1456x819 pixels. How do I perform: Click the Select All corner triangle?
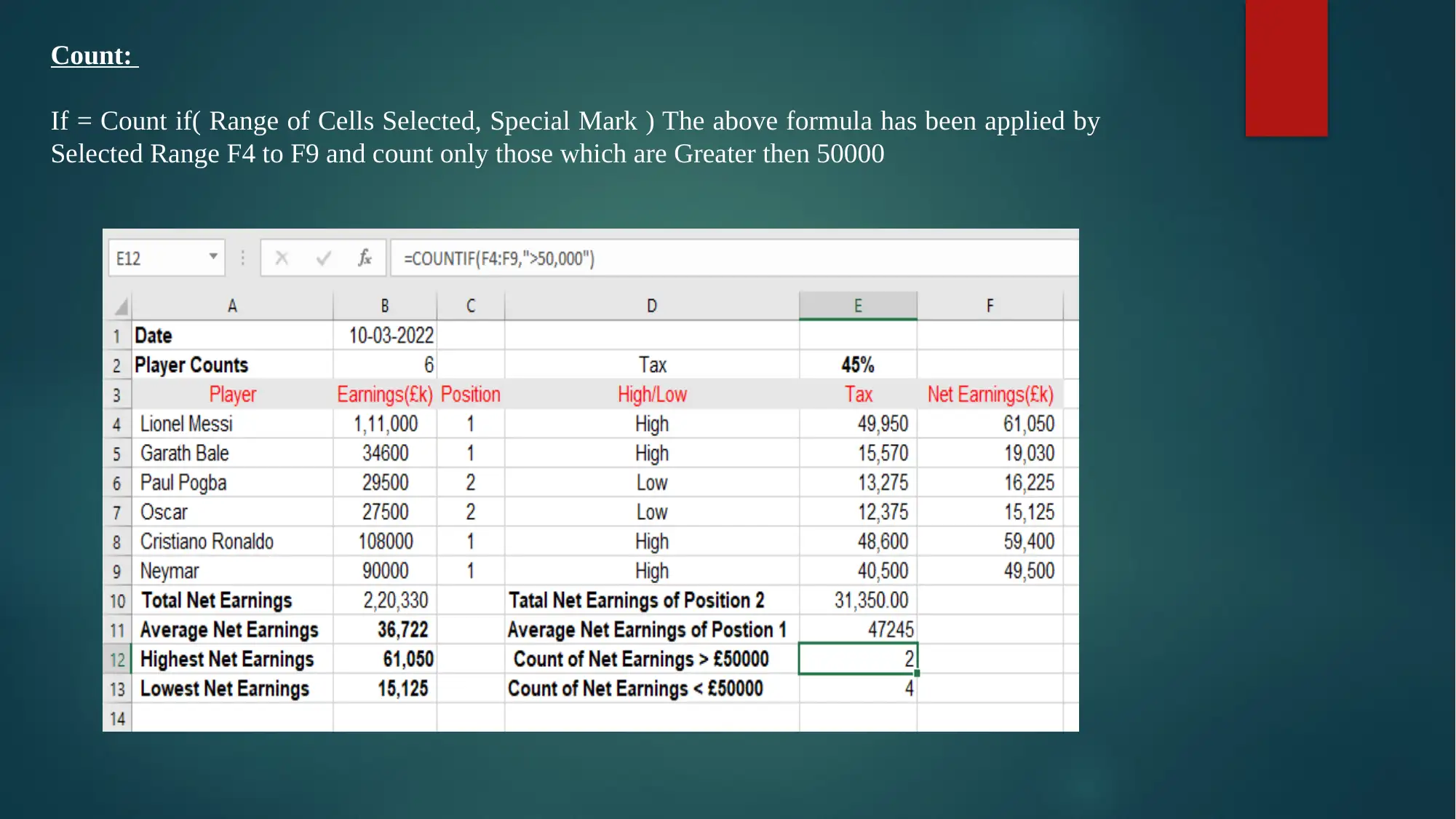[x=120, y=306]
